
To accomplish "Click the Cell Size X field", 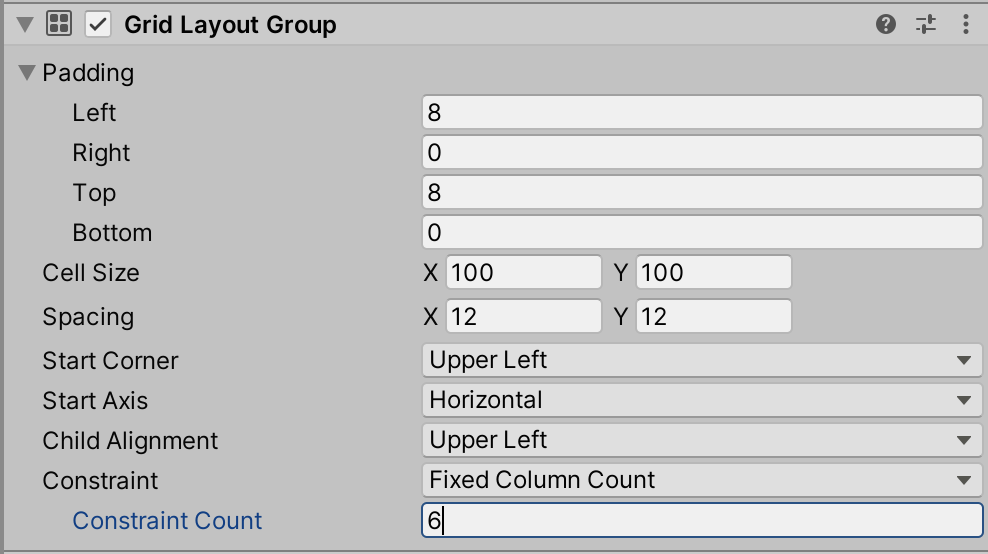I will point(523,273).
